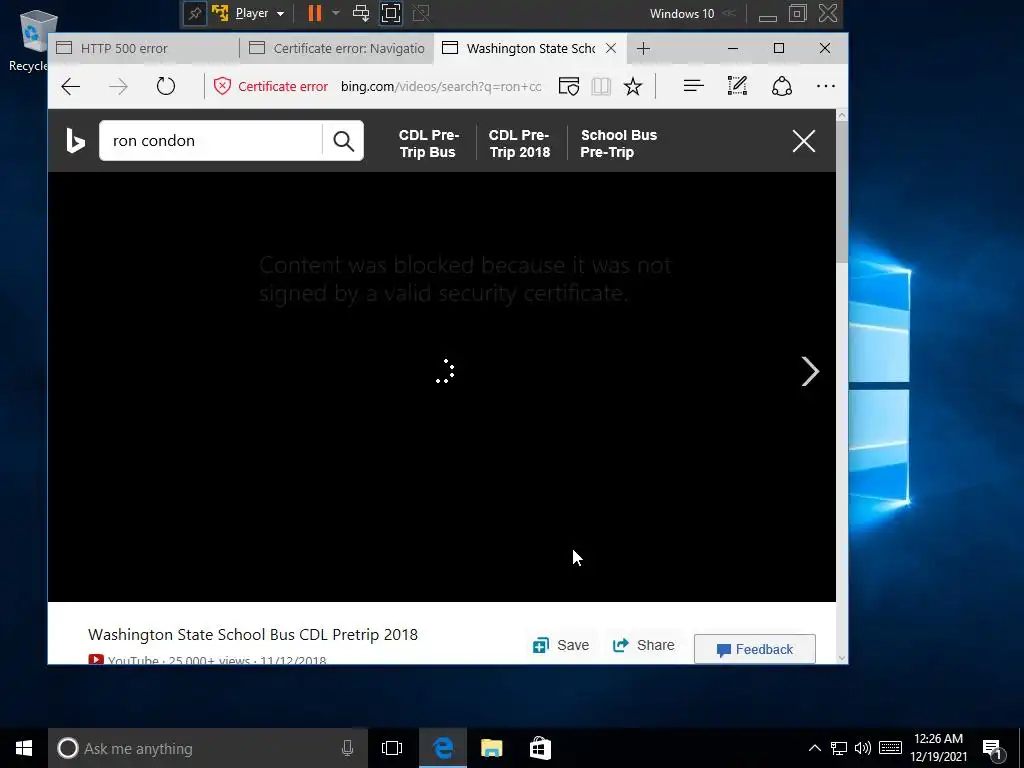Go forward in browser history

pyautogui.click(x=118, y=86)
